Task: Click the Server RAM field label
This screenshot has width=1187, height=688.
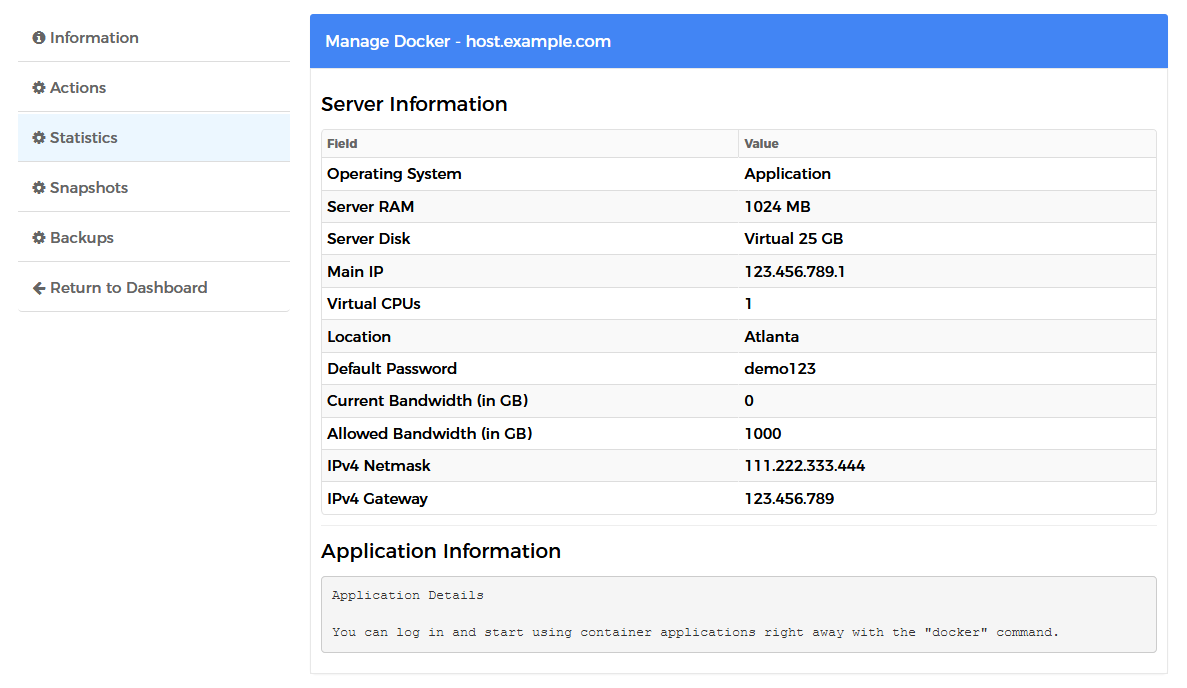Action: click(370, 207)
